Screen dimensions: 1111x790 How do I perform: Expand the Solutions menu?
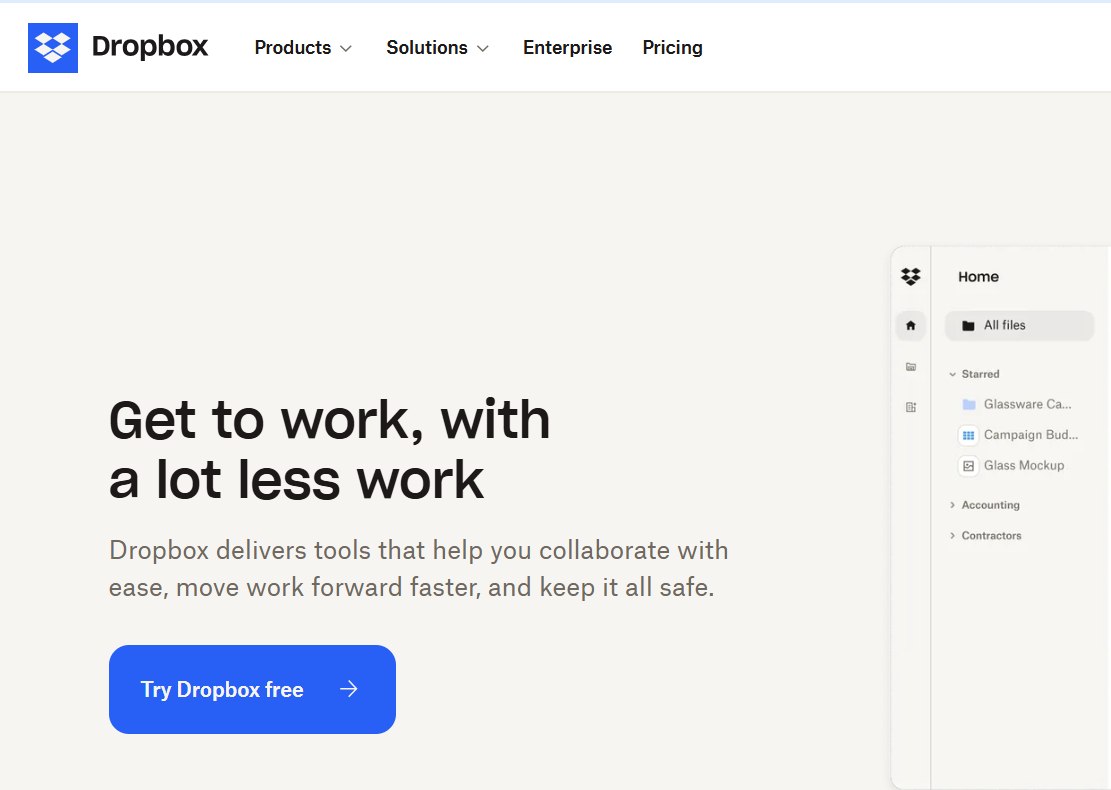(x=437, y=47)
